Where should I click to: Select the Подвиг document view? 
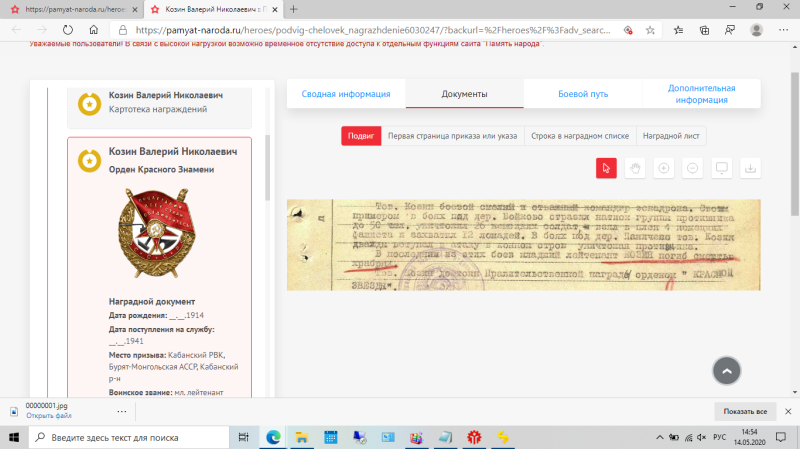[x=361, y=136]
